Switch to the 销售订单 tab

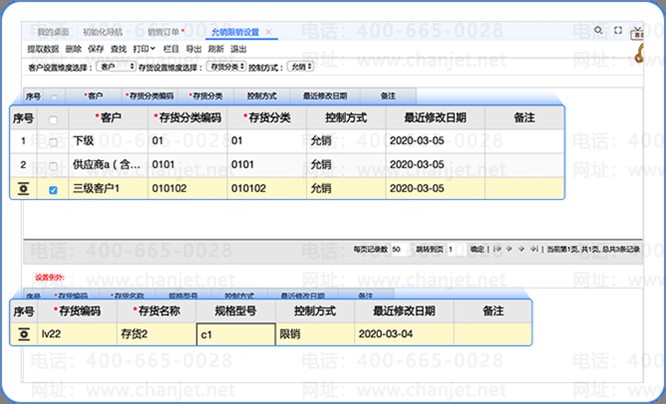point(165,32)
